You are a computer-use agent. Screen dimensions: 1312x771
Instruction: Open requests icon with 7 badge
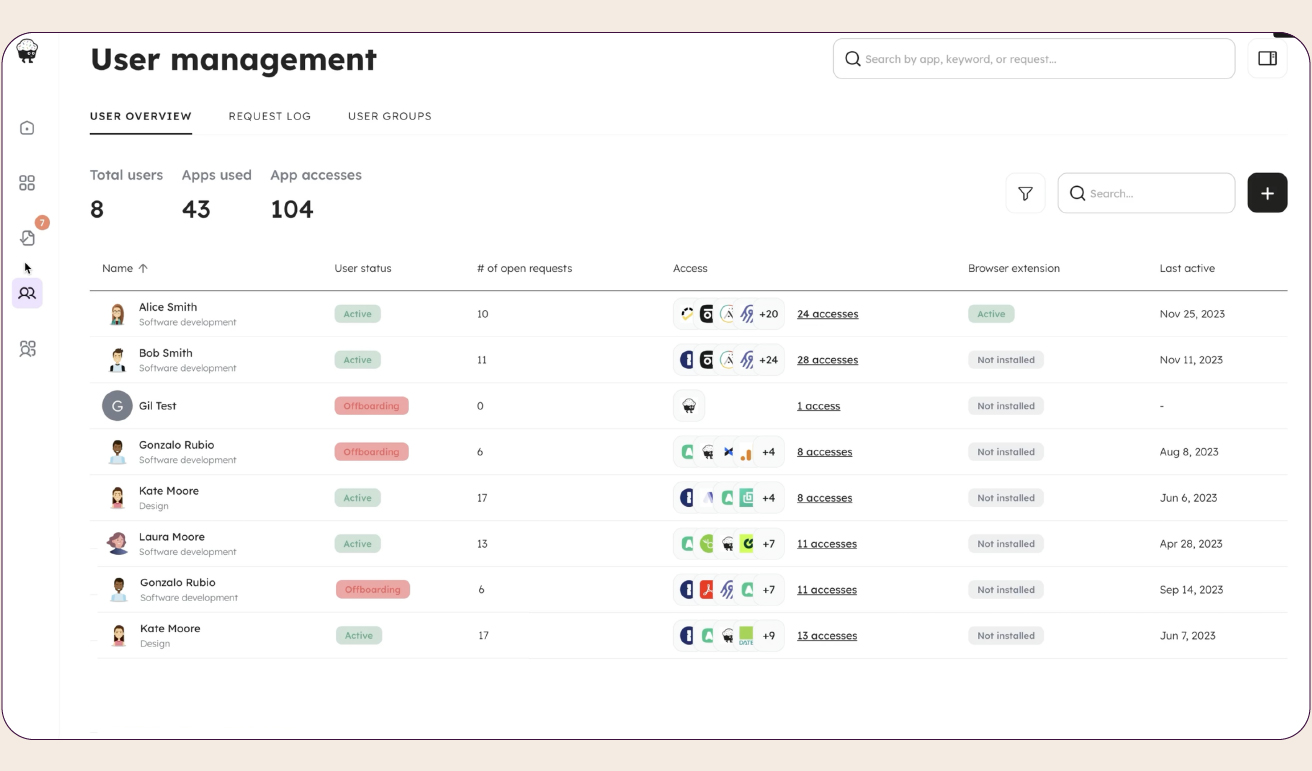(28, 237)
